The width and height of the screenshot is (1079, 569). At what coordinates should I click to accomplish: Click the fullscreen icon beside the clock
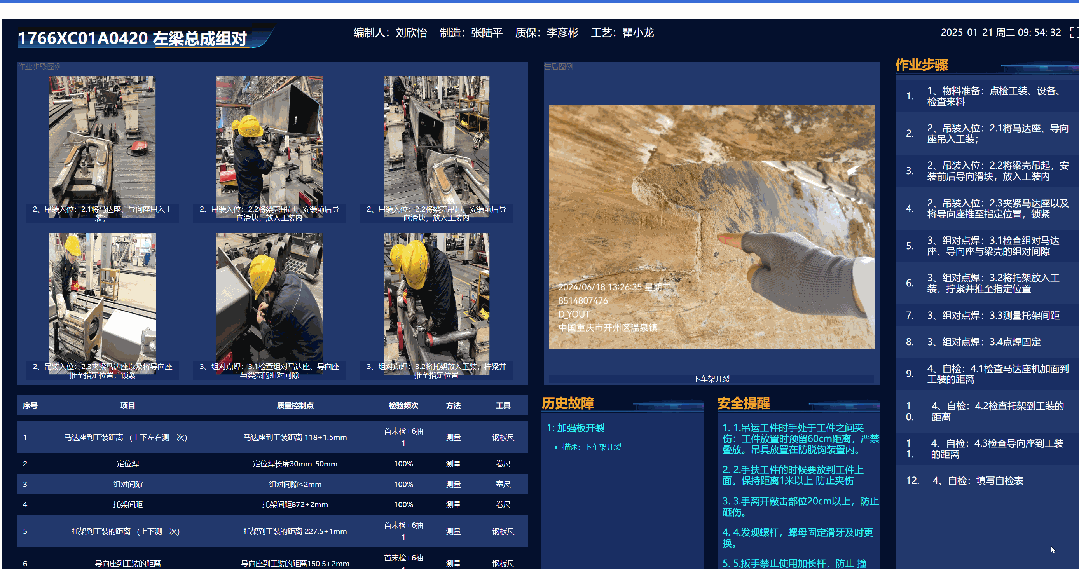[x=1073, y=32]
